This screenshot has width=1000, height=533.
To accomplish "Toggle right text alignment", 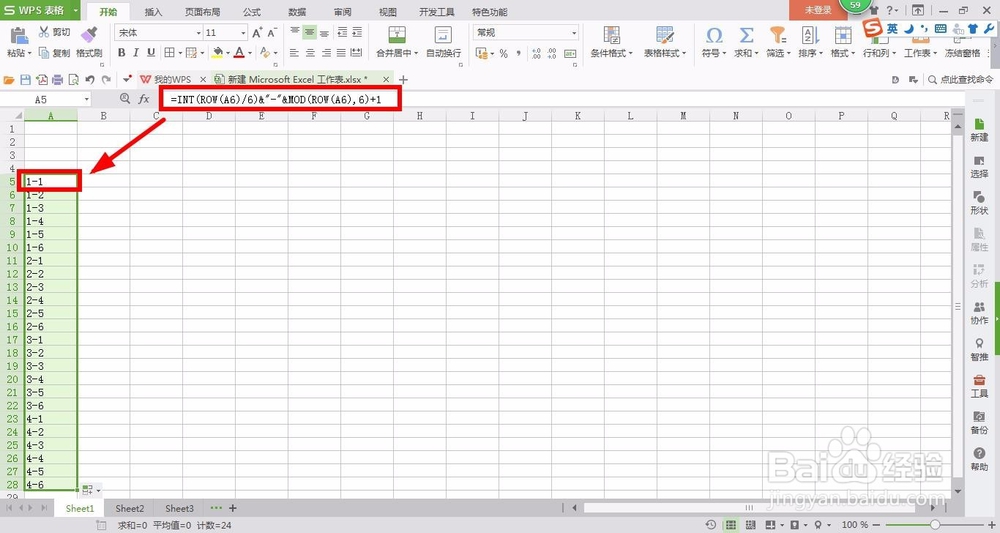I will click(x=325, y=53).
